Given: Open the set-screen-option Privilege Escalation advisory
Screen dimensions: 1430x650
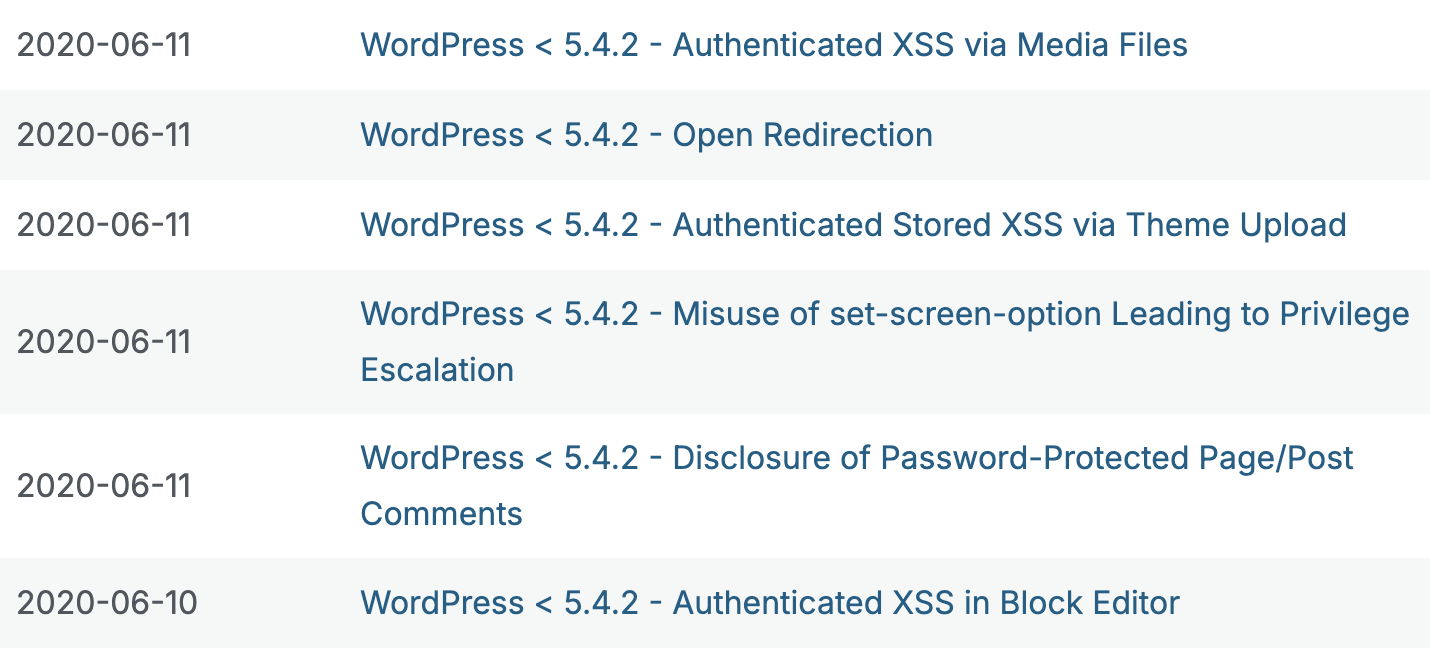Looking at the screenshot, I should pyautogui.click(x=884, y=314).
